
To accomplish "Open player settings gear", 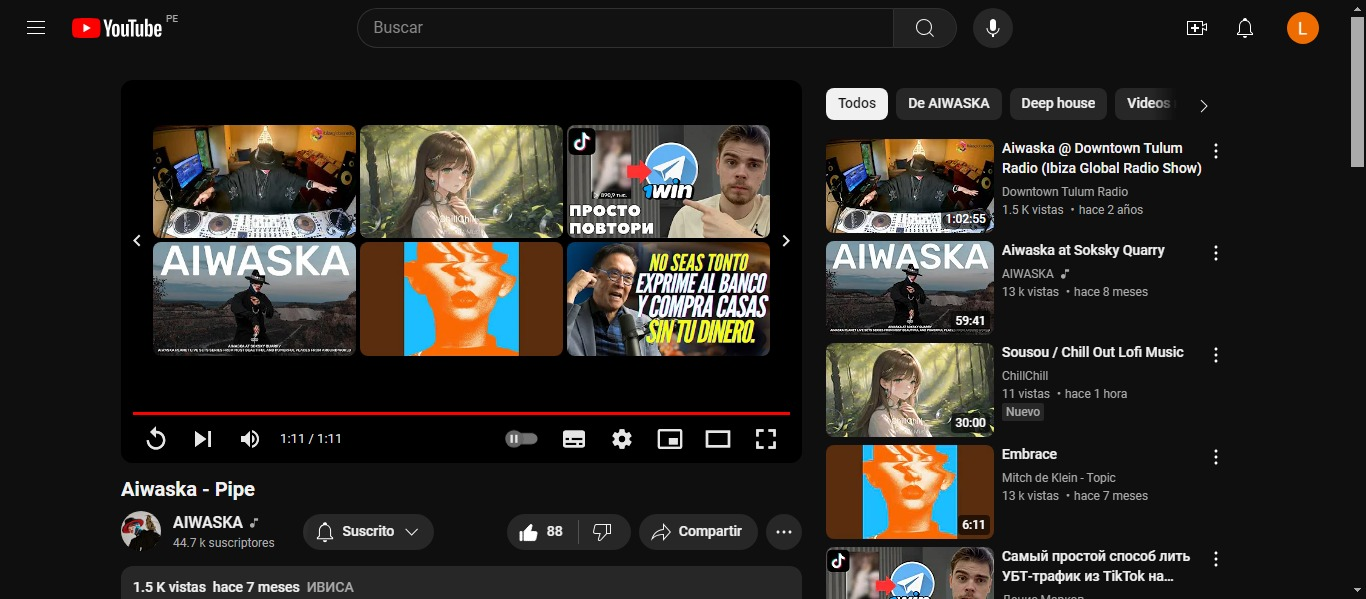I will [622, 439].
